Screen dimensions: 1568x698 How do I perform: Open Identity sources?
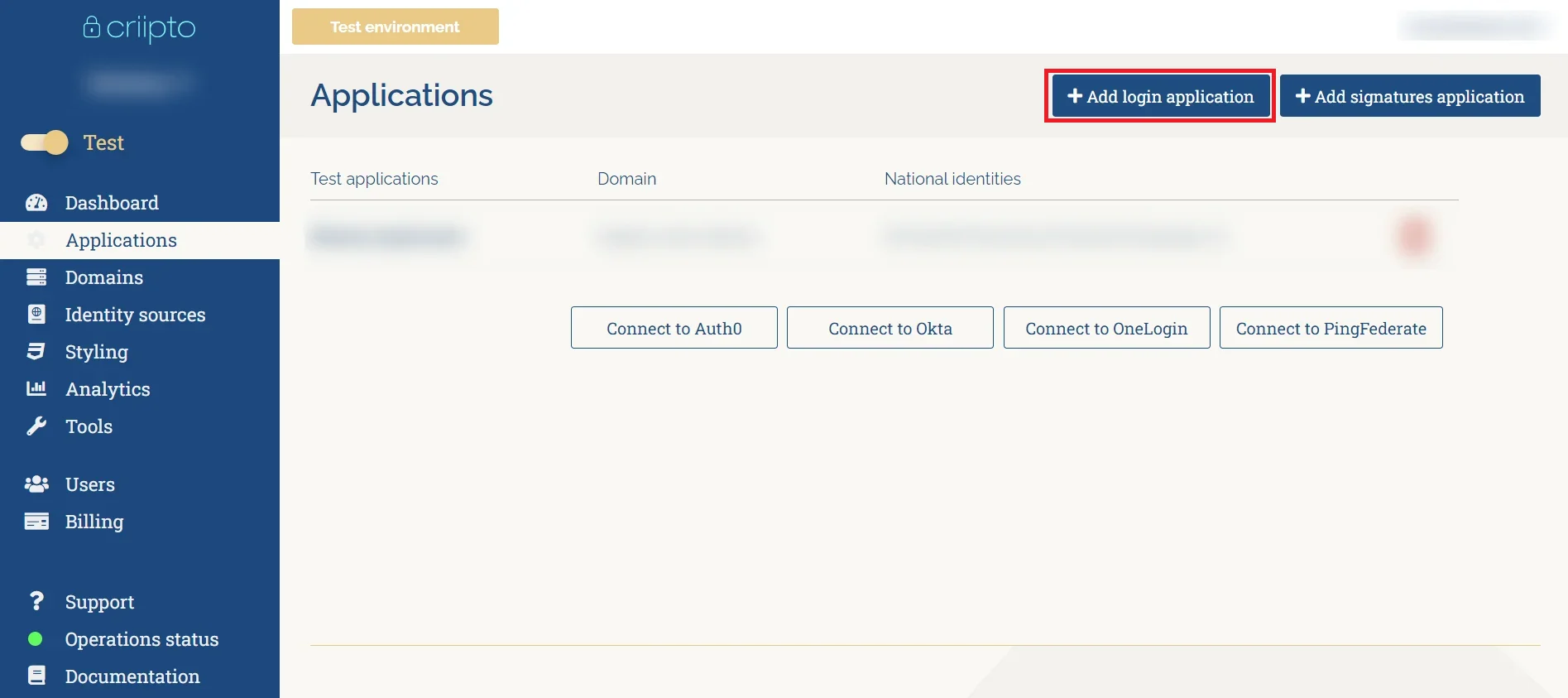[x=135, y=315]
